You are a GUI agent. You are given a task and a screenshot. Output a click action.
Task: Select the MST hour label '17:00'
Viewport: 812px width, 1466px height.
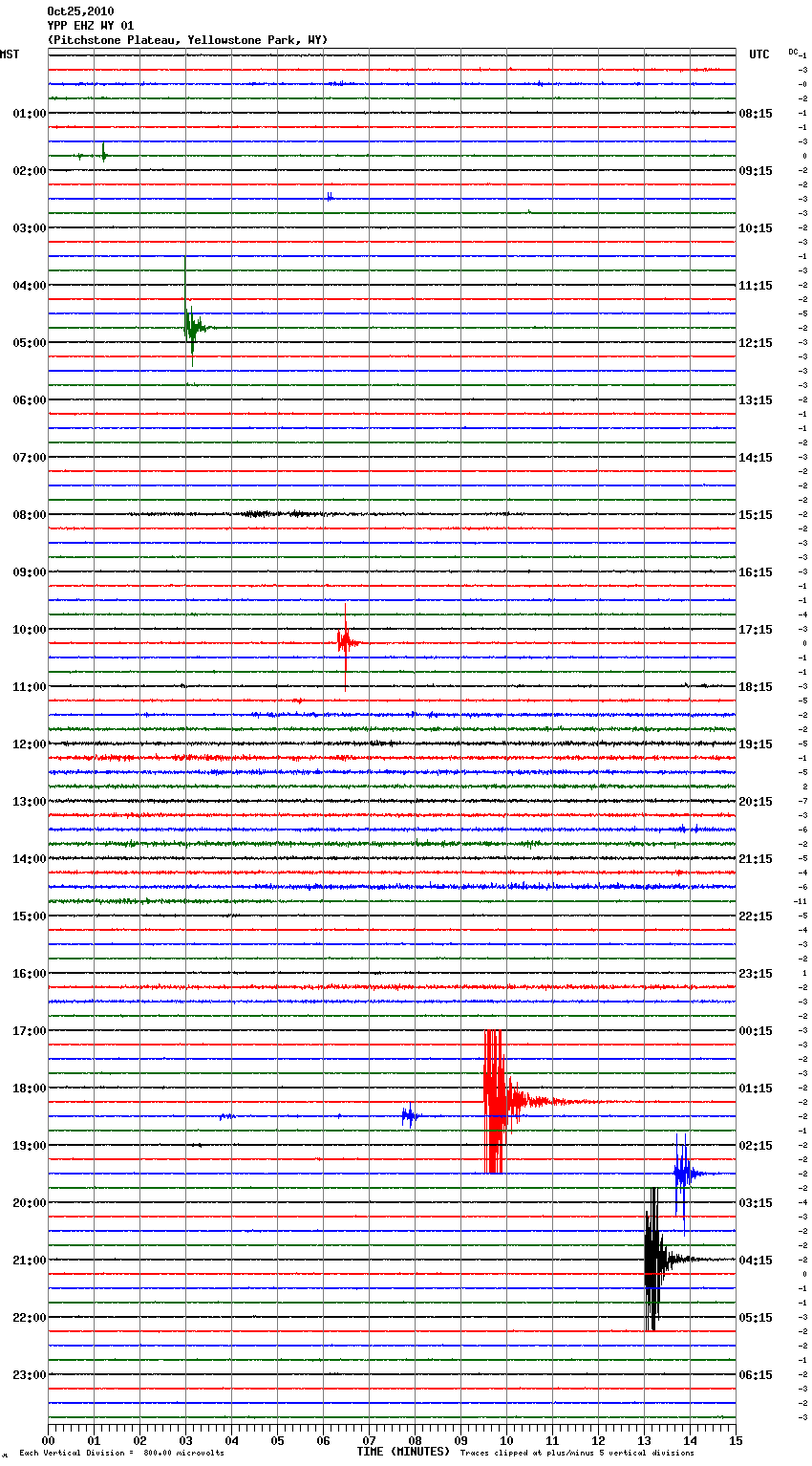(29, 1031)
